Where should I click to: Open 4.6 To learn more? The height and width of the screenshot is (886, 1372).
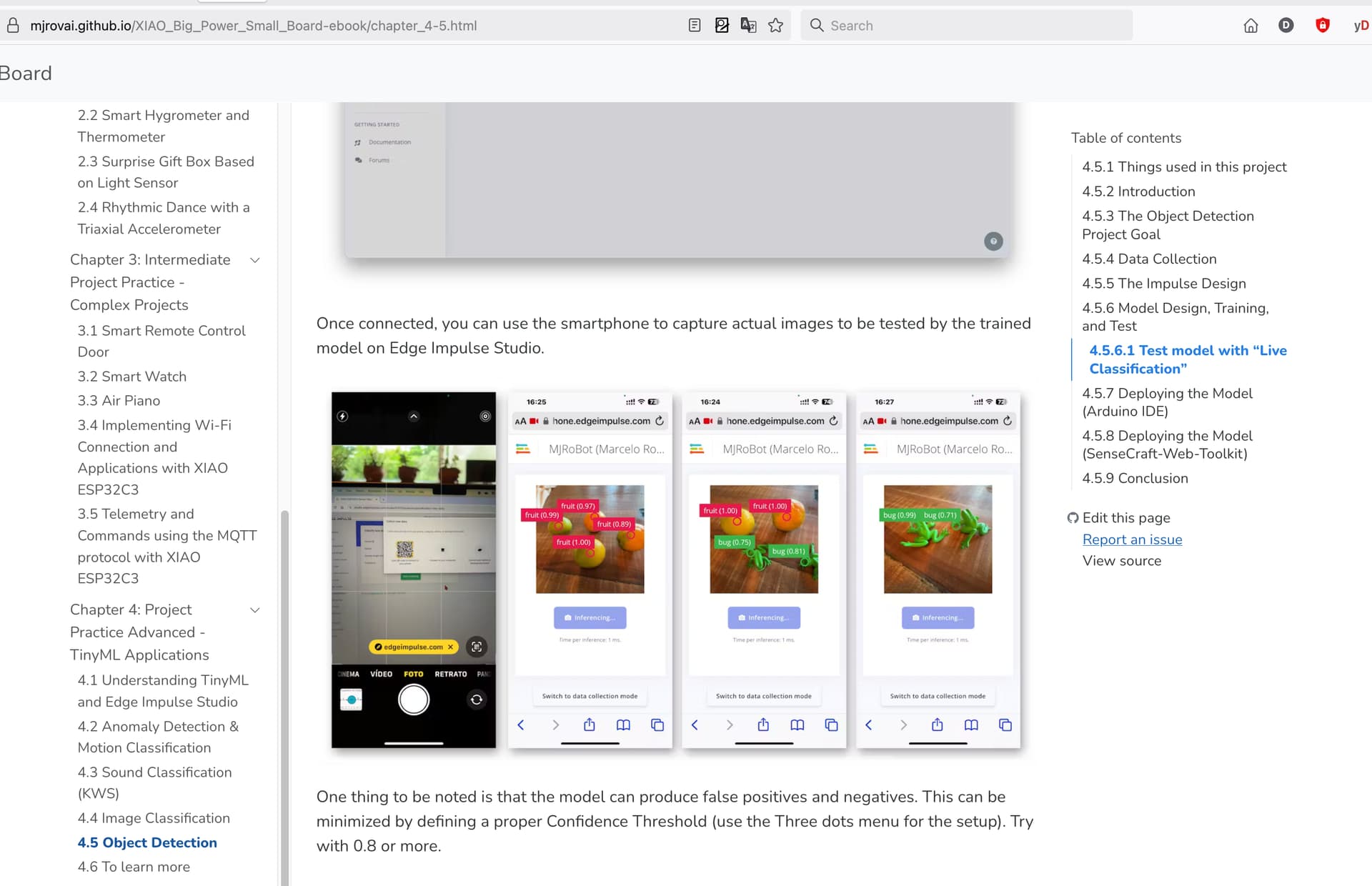coord(134,867)
